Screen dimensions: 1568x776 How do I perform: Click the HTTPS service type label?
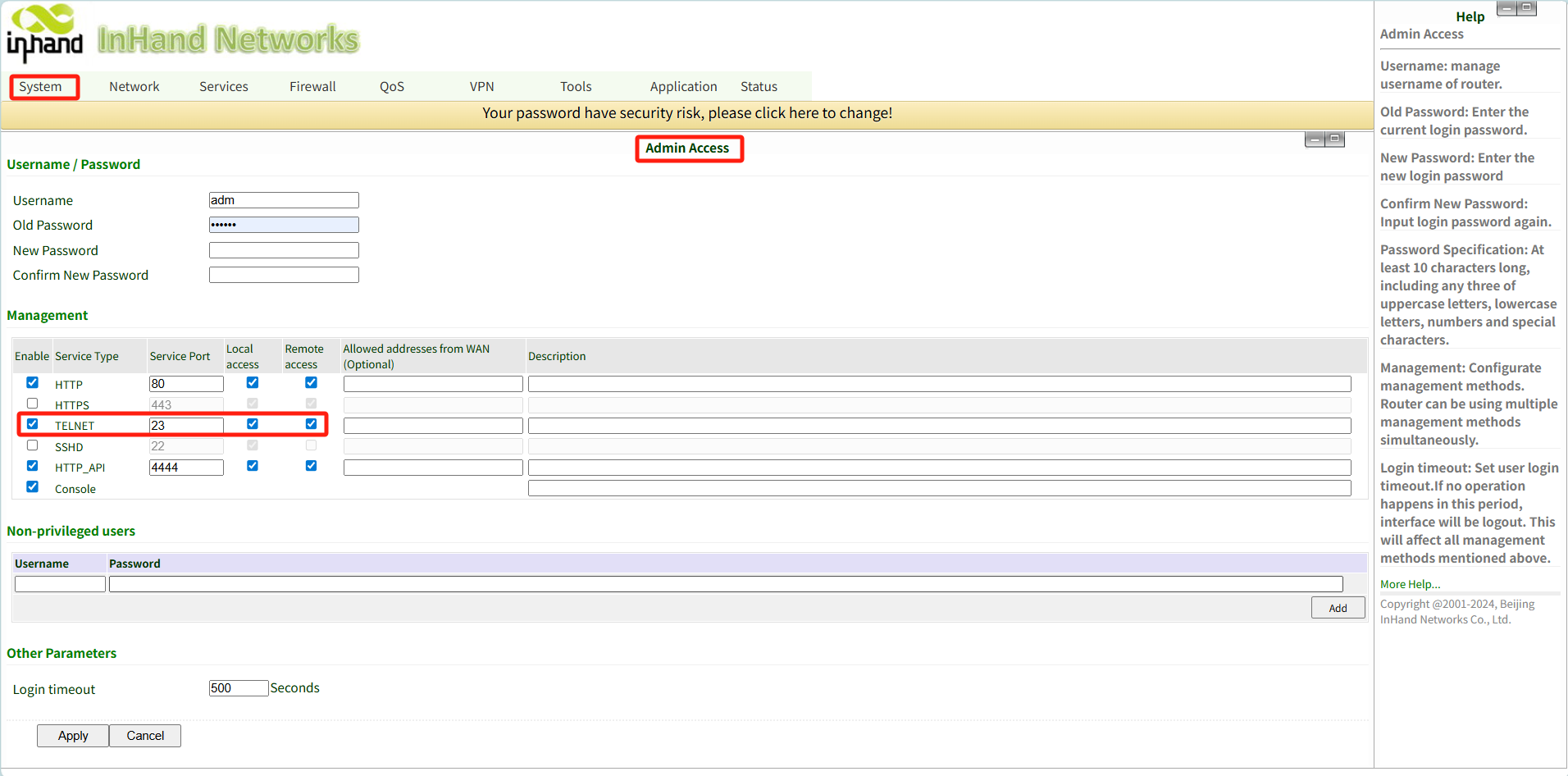(x=72, y=405)
